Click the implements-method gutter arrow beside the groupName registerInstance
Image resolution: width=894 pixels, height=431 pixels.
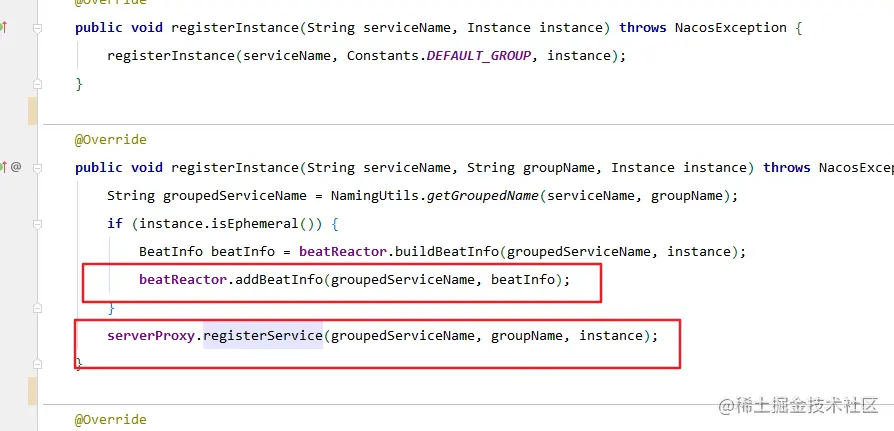[3, 167]
